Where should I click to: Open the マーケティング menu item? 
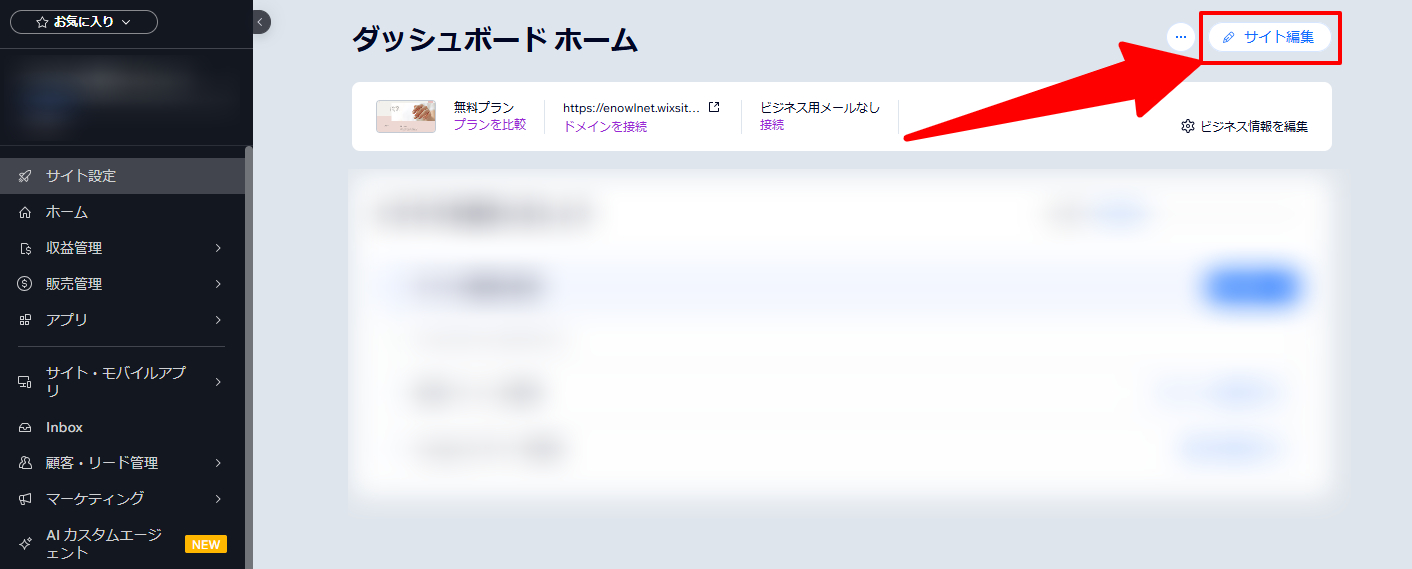pyautogui.click(x=122, y=498)
